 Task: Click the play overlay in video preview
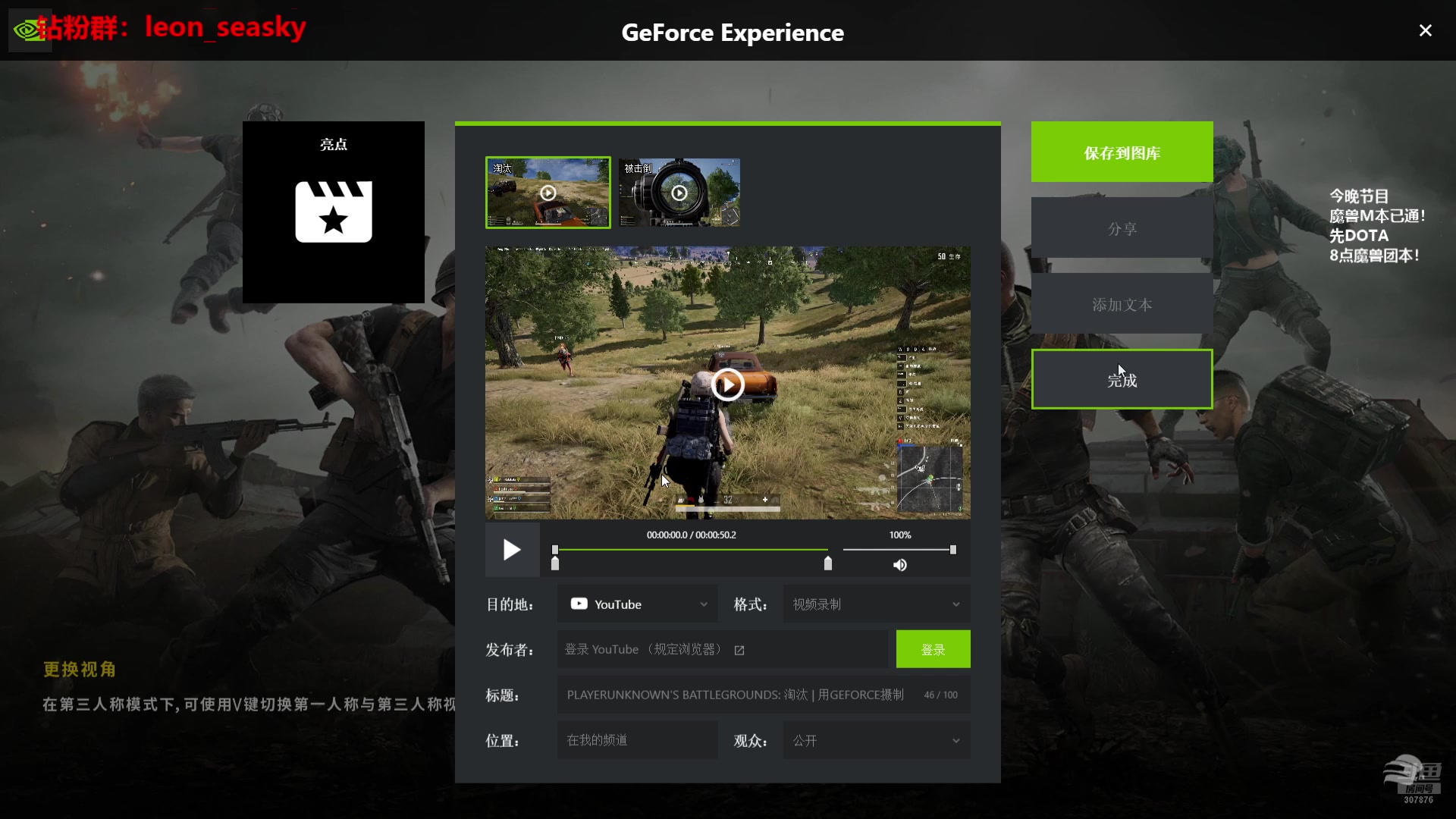(x=728, y=384)
